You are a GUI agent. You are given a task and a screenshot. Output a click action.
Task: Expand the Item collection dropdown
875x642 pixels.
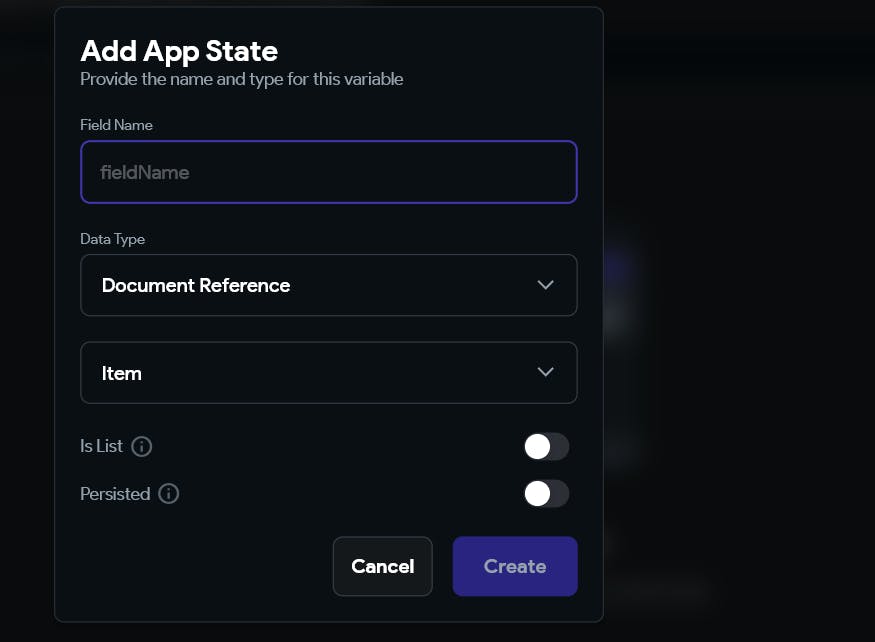[328, 373]
